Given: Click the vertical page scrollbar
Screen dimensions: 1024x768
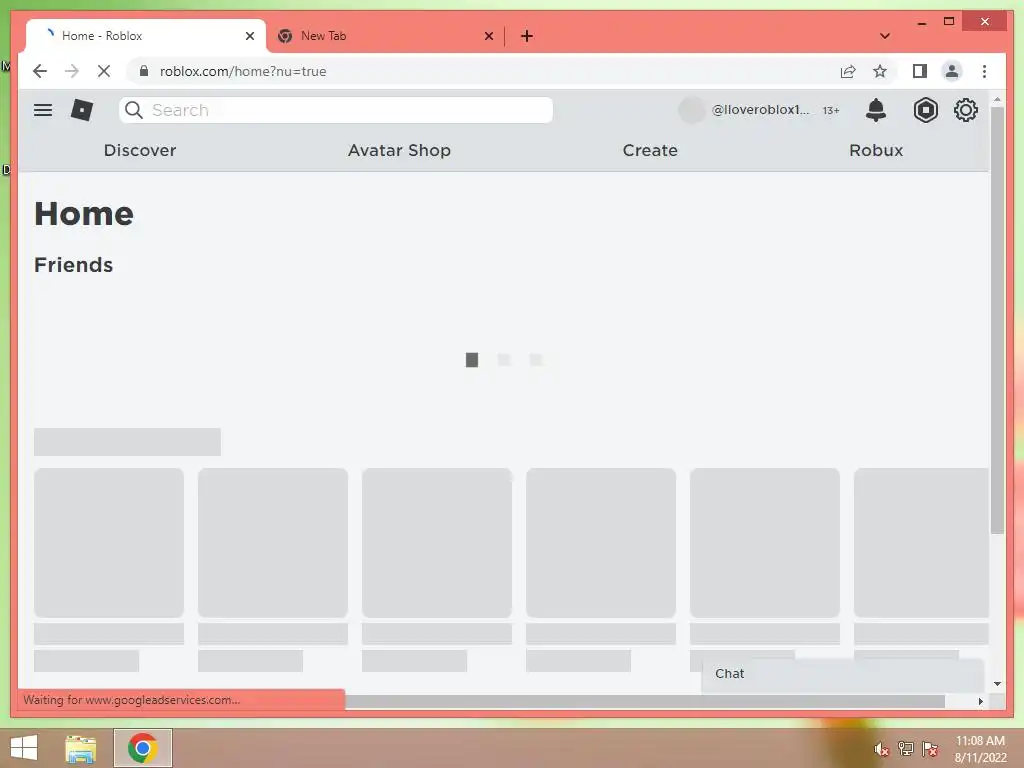Looking at the screenshot, I should point(997,320).
